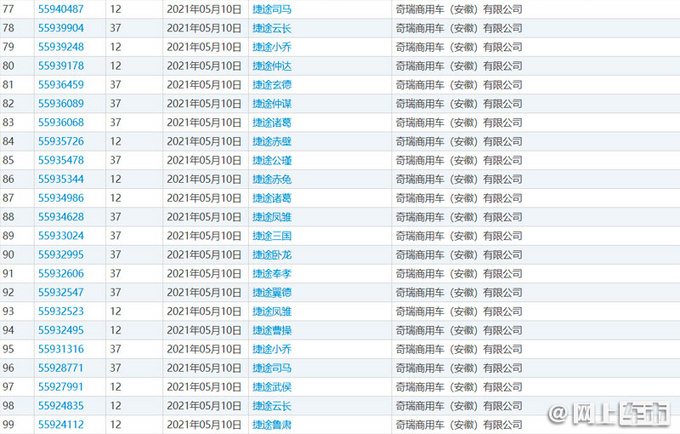The height and width of the screenshot is (434, 680).
Task: Click the 捷途仲达 trademark name
Action: coord(271,66)
